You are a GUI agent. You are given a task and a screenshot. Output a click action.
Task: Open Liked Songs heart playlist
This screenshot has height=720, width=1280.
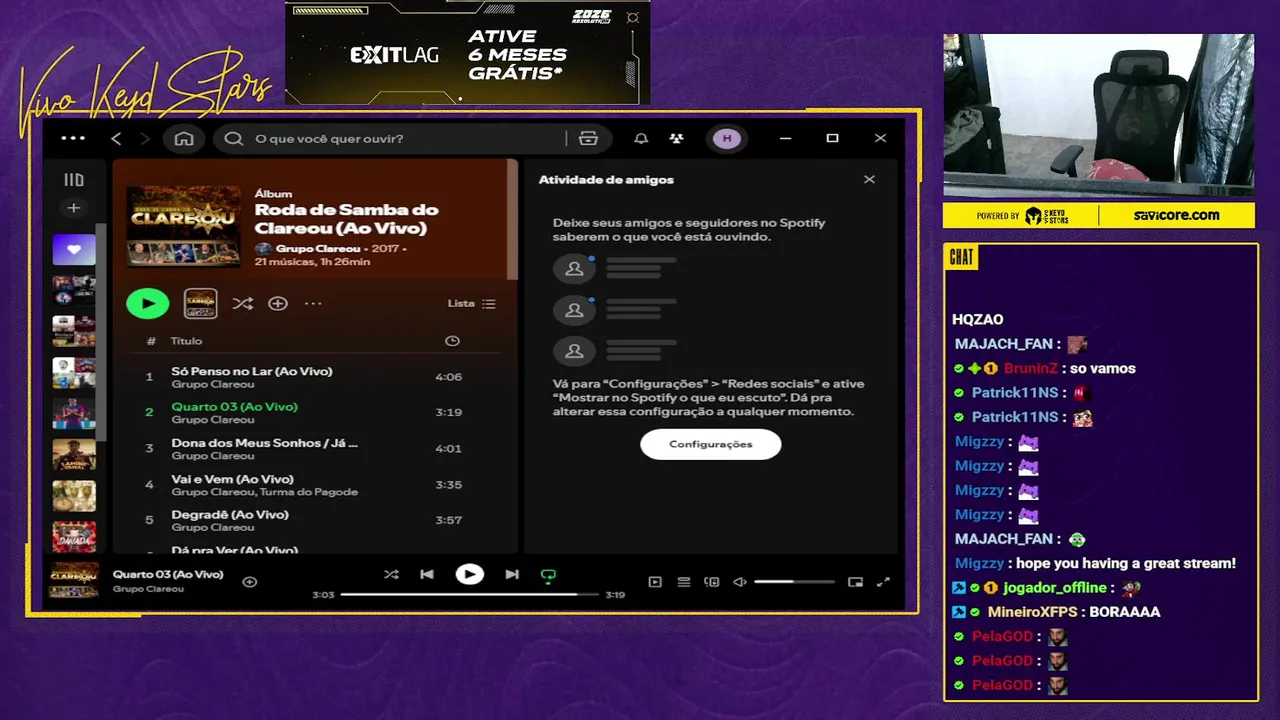click(74, 250)
